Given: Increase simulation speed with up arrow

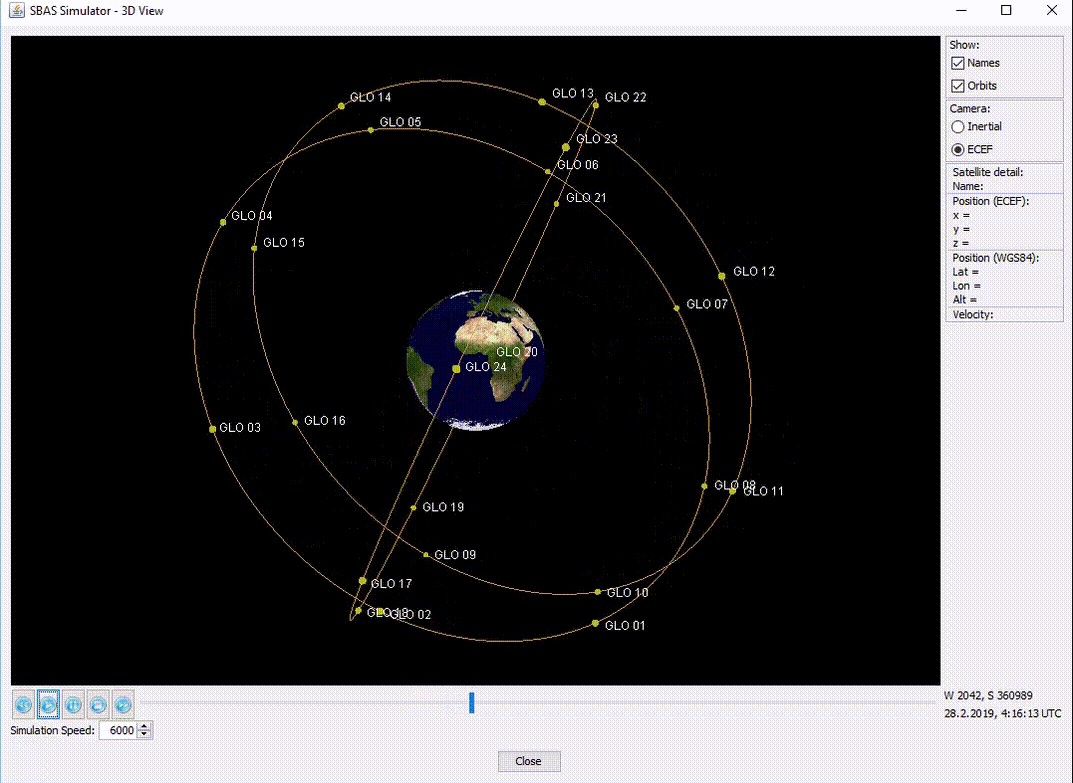Looking at the screenshot, I should tap(145, 726).
